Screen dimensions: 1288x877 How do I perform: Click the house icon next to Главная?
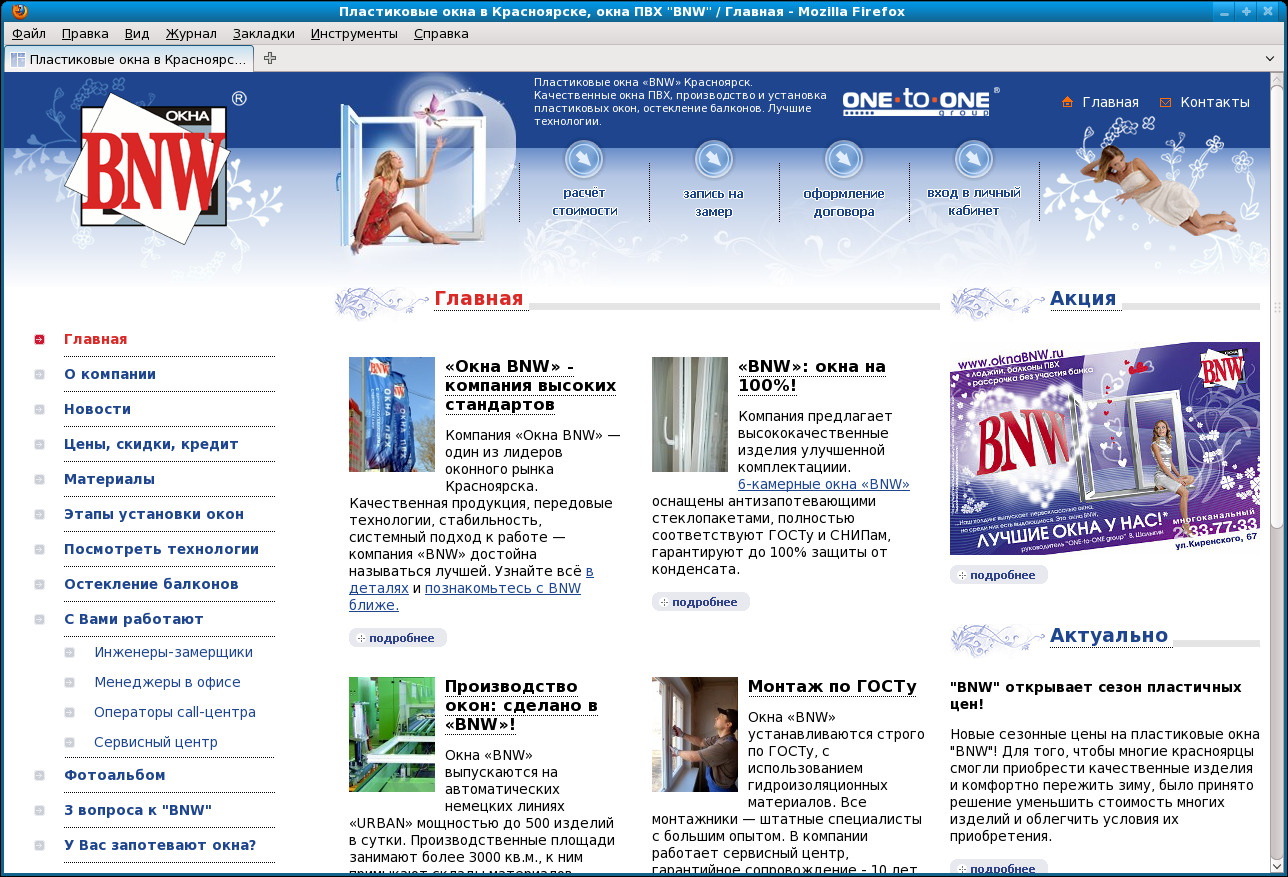point(1067,102)
